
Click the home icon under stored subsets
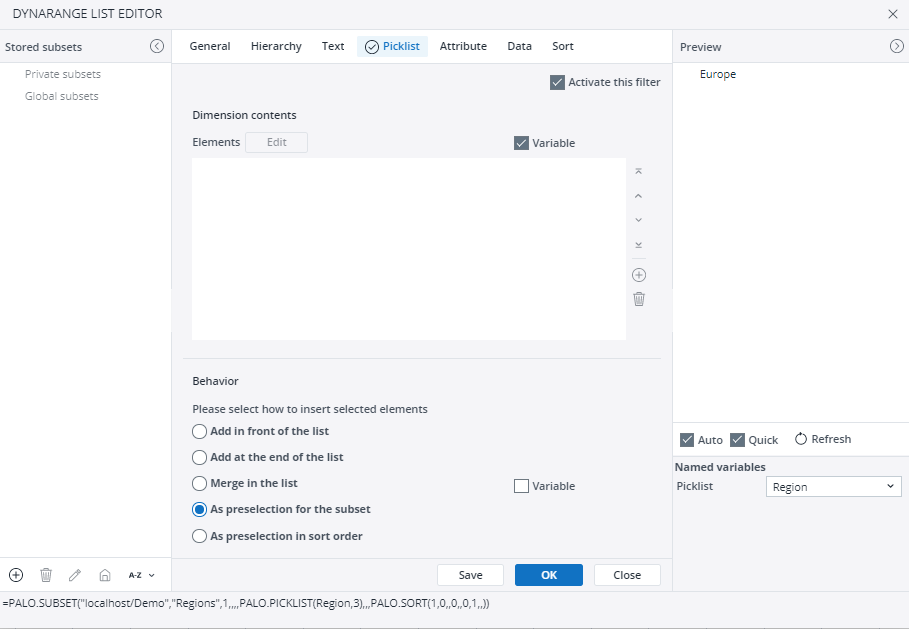click(105, 575)
